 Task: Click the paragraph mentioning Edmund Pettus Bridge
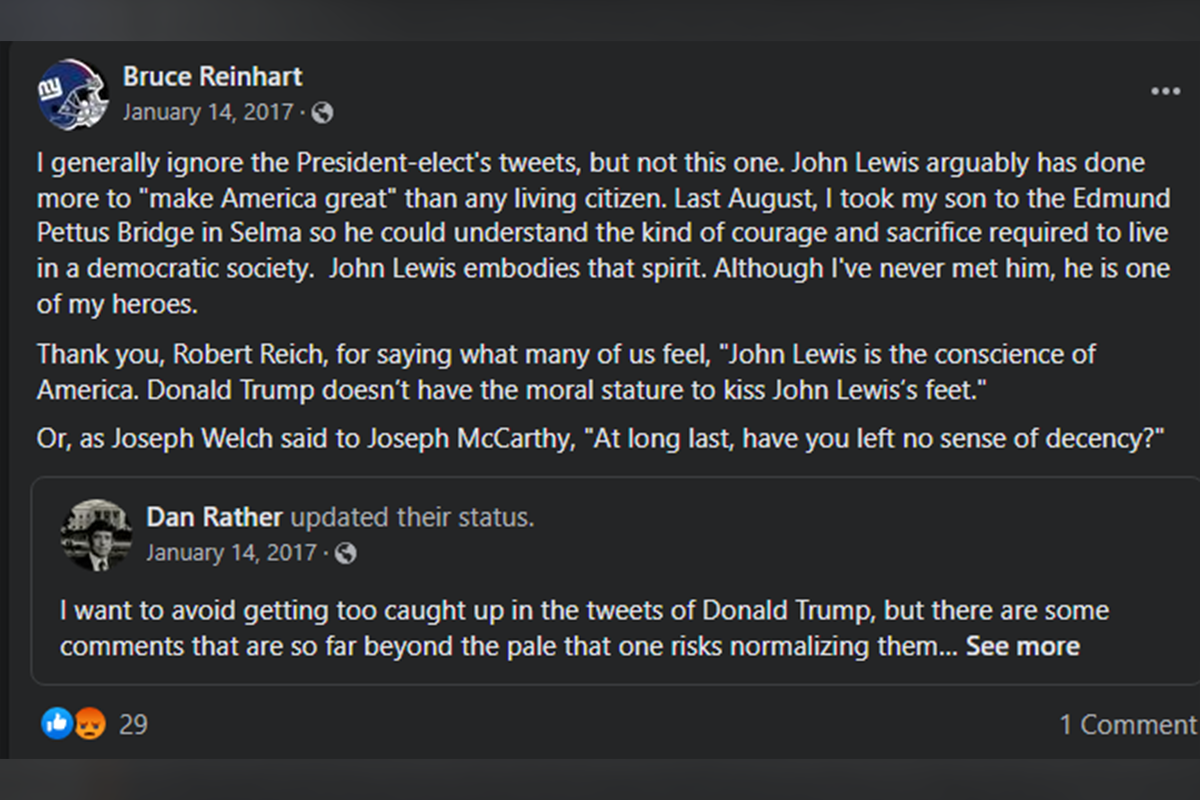pos(603,234)
